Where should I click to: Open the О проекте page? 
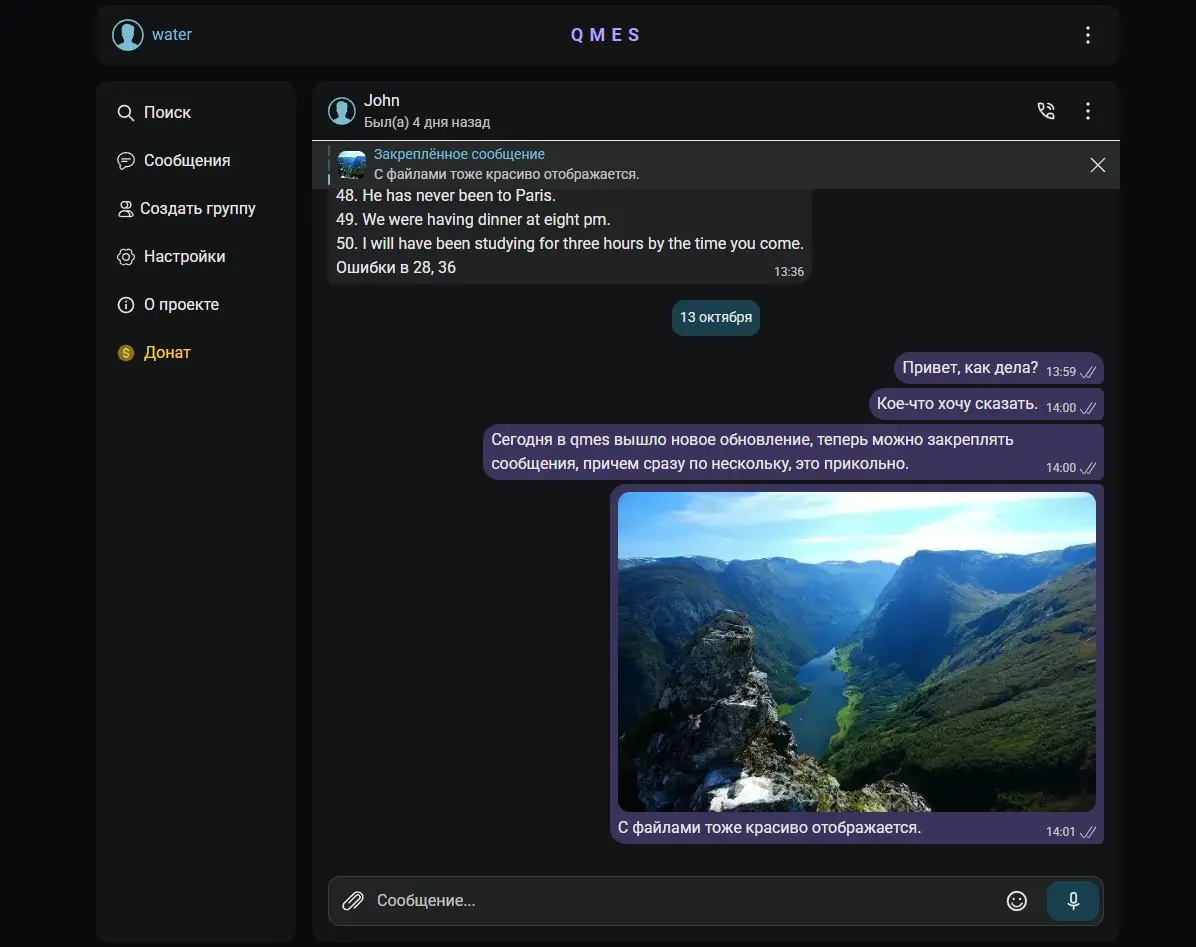click(168, 305)
